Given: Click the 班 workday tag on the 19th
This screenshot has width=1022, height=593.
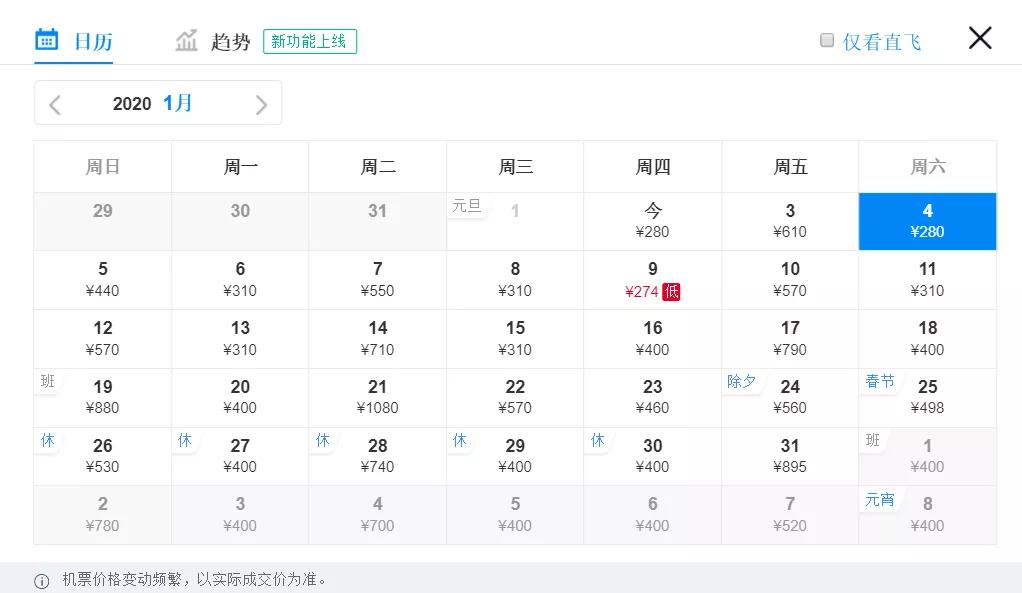Looking at the screenshot, I should [48, 381].
